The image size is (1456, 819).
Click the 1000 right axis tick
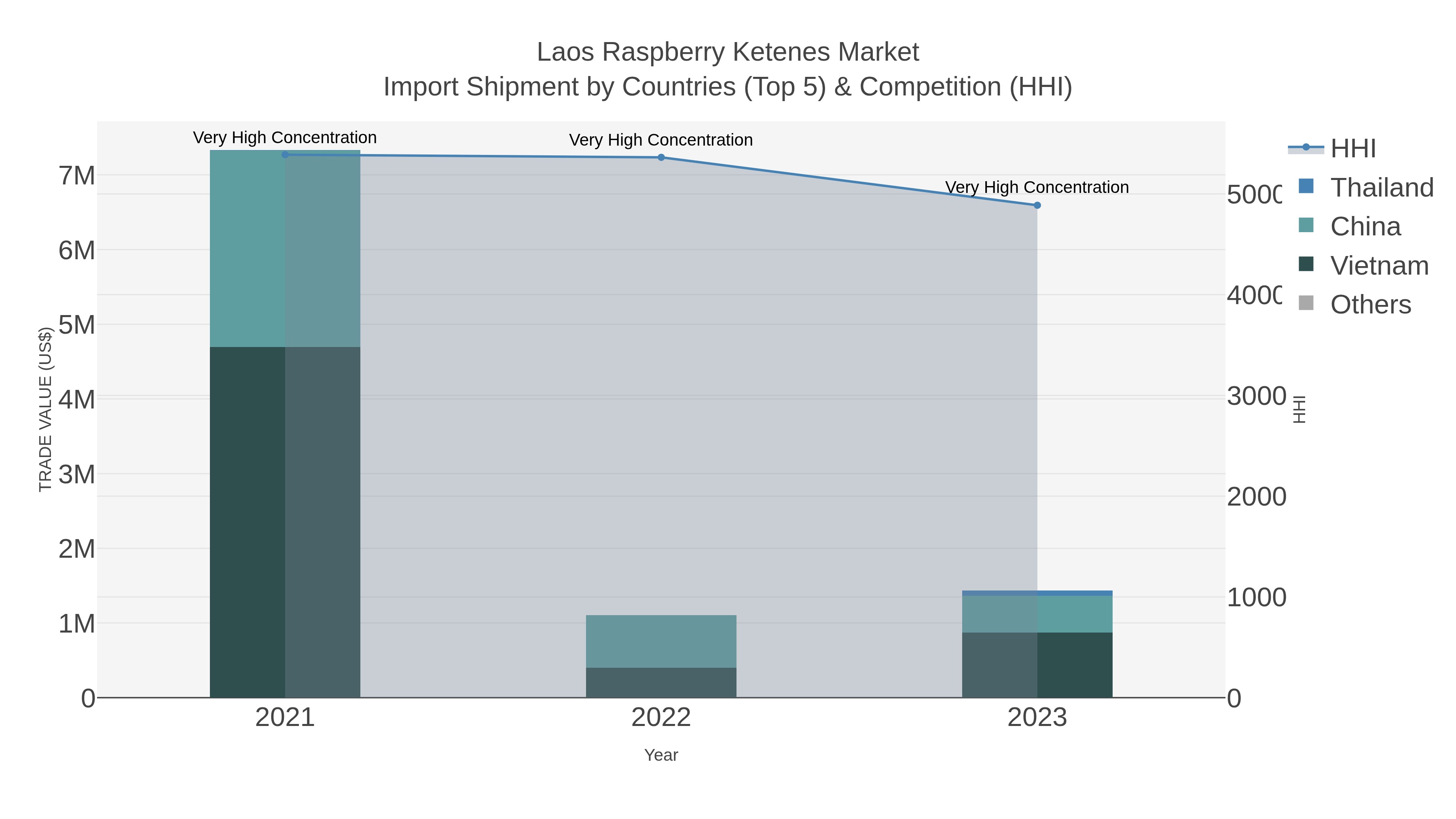(x=1257, y=597)
